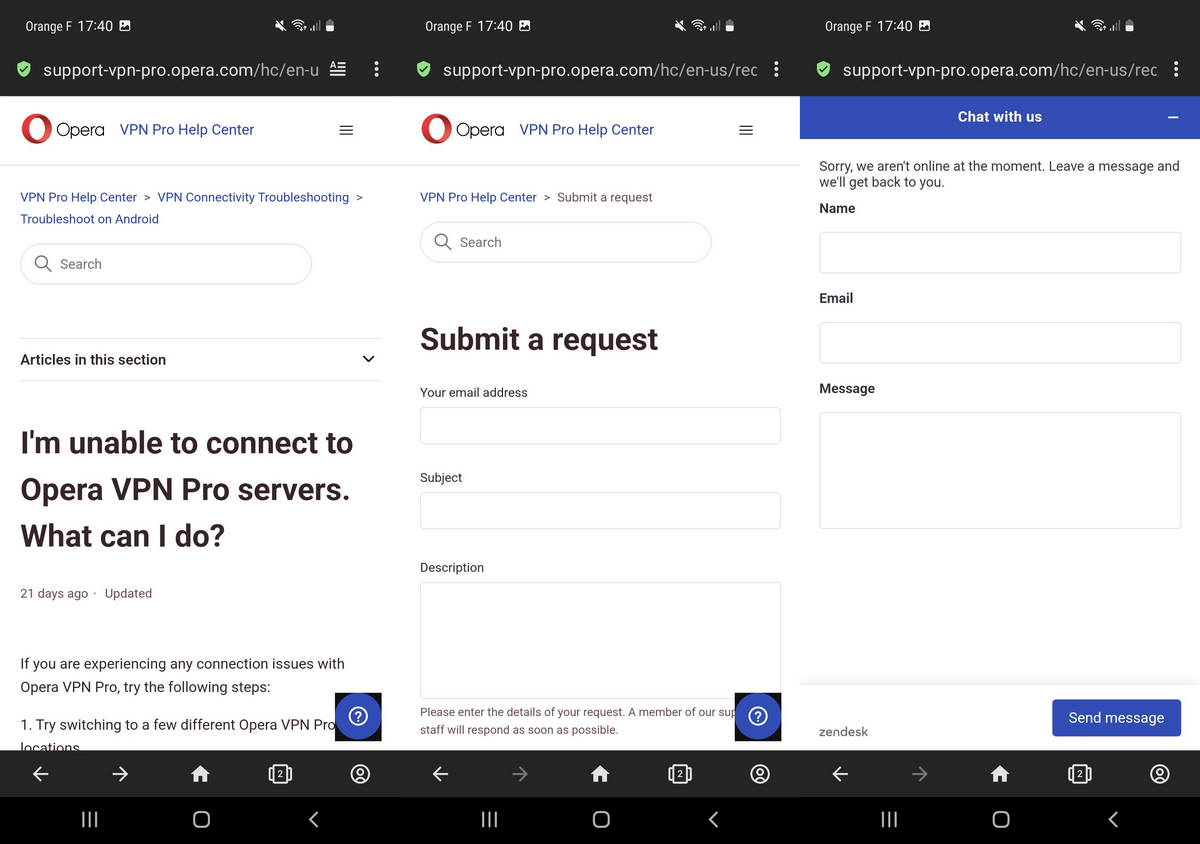Viewport: 1200px width, 844px height.
Task: Select the chat Message text area
Action: tap(1000, 470)
